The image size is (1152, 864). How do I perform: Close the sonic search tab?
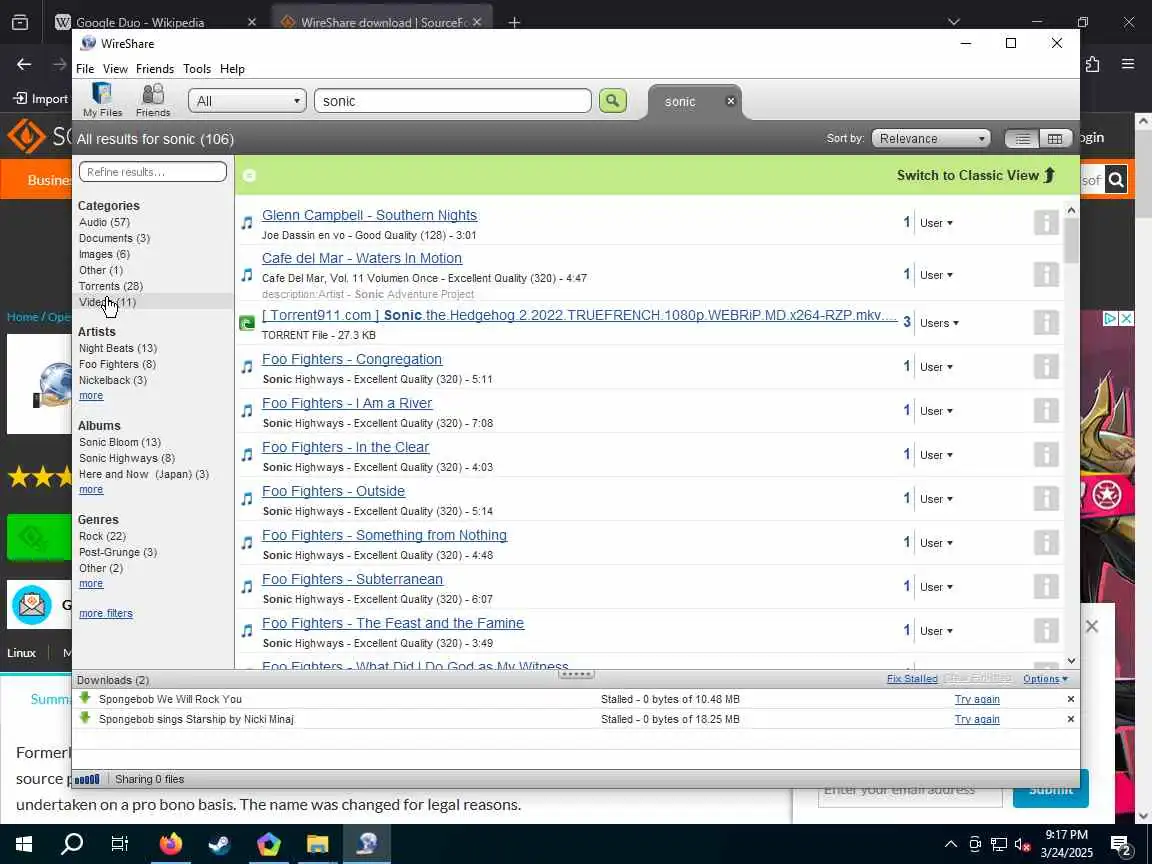pyautogui.click(x=730, y=101)
